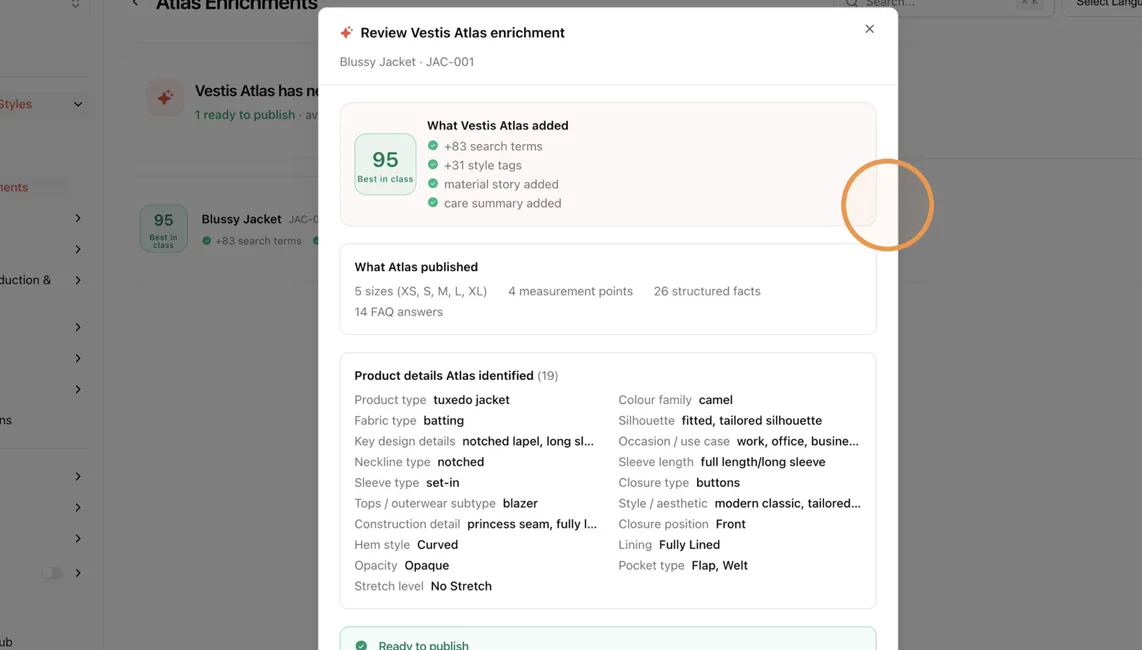1142x650 pixels.
Task: Close the Review Vestis Atlas enrichment dialog
Action: point(869,29)
